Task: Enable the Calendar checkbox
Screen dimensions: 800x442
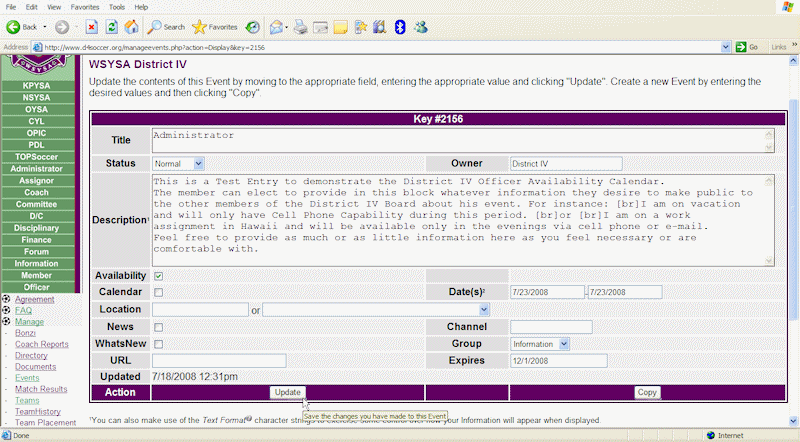Action: (x=159, y=292)
